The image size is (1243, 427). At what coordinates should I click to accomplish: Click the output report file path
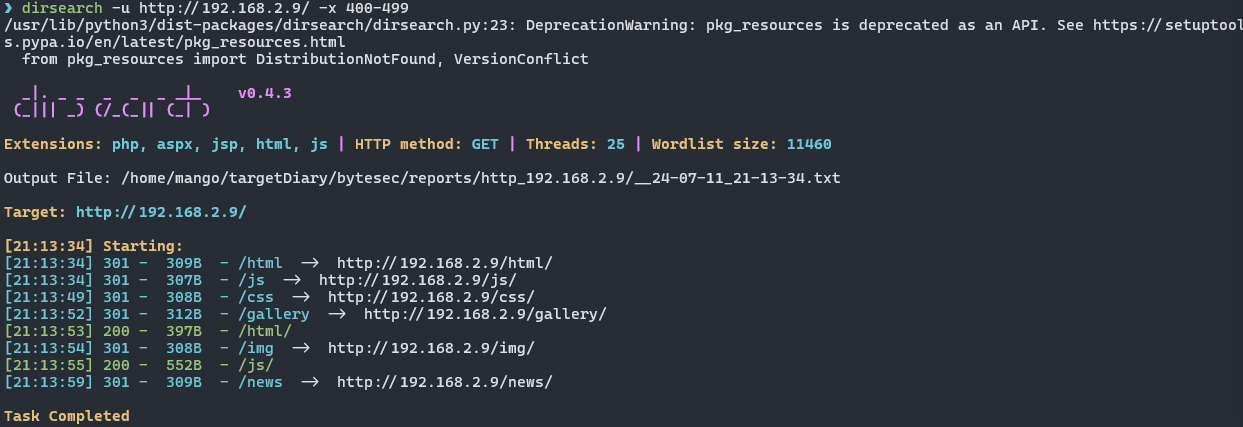tap(480, 178)
